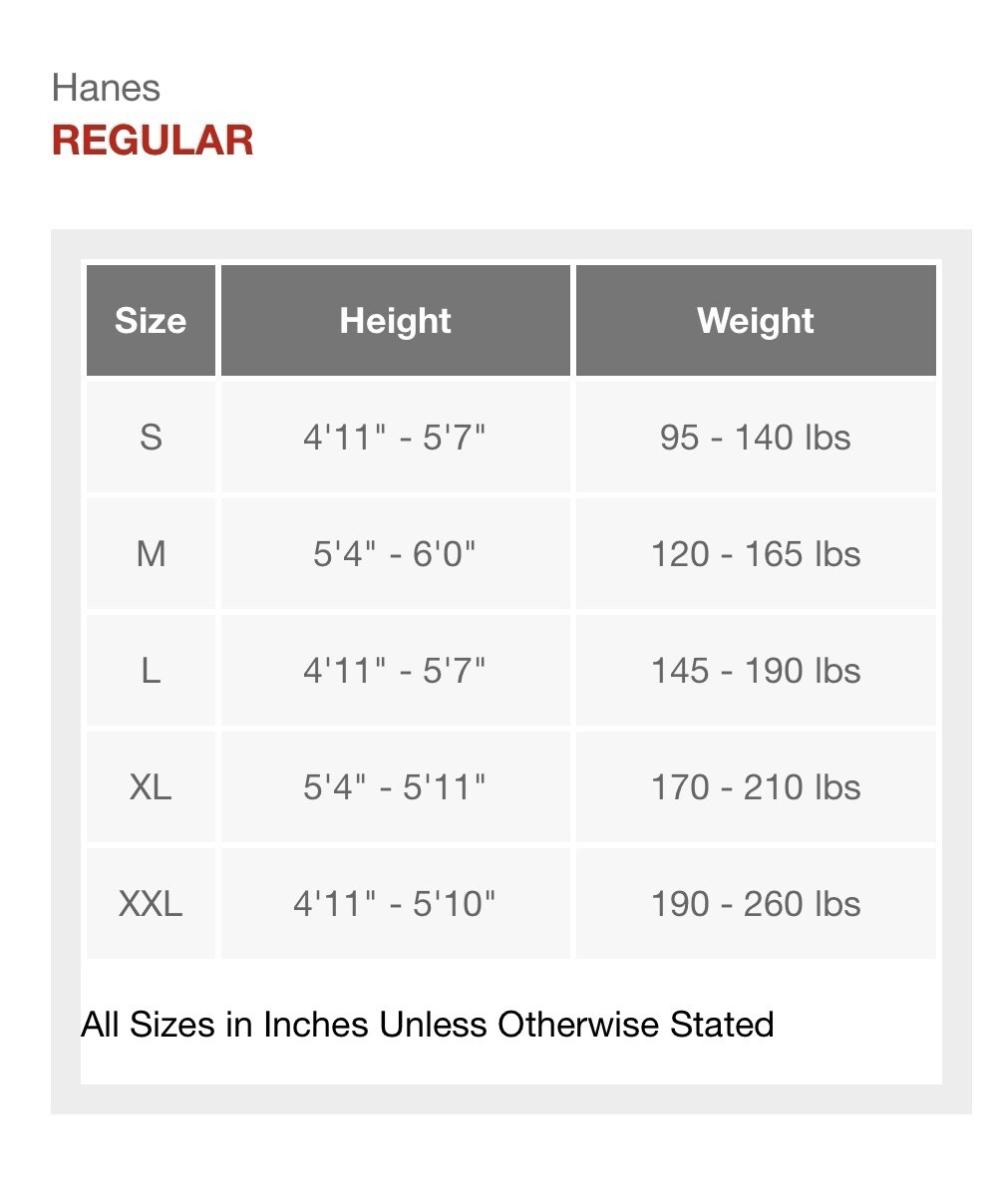The height and width of the screenshot is (1204, 991).
Task: Click the 170 - 210 lbs weight cell
Action: 756,786
